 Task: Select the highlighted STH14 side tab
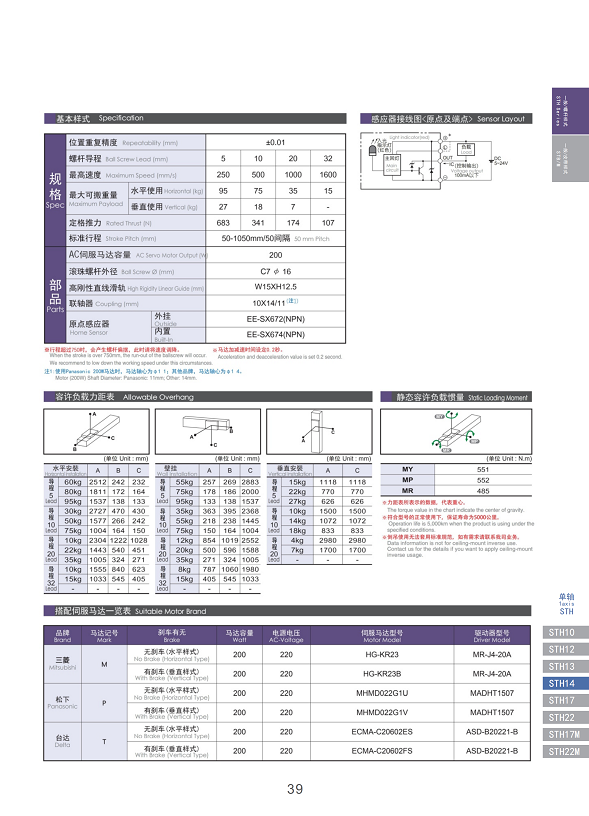point(565,683)
